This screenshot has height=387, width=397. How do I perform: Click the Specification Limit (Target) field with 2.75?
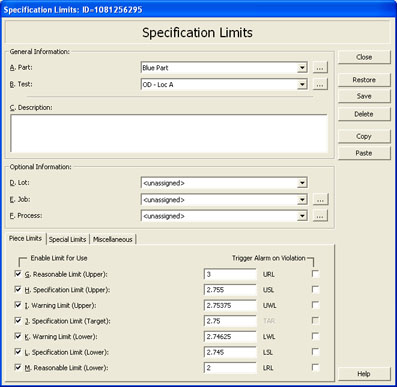point(230,321)
